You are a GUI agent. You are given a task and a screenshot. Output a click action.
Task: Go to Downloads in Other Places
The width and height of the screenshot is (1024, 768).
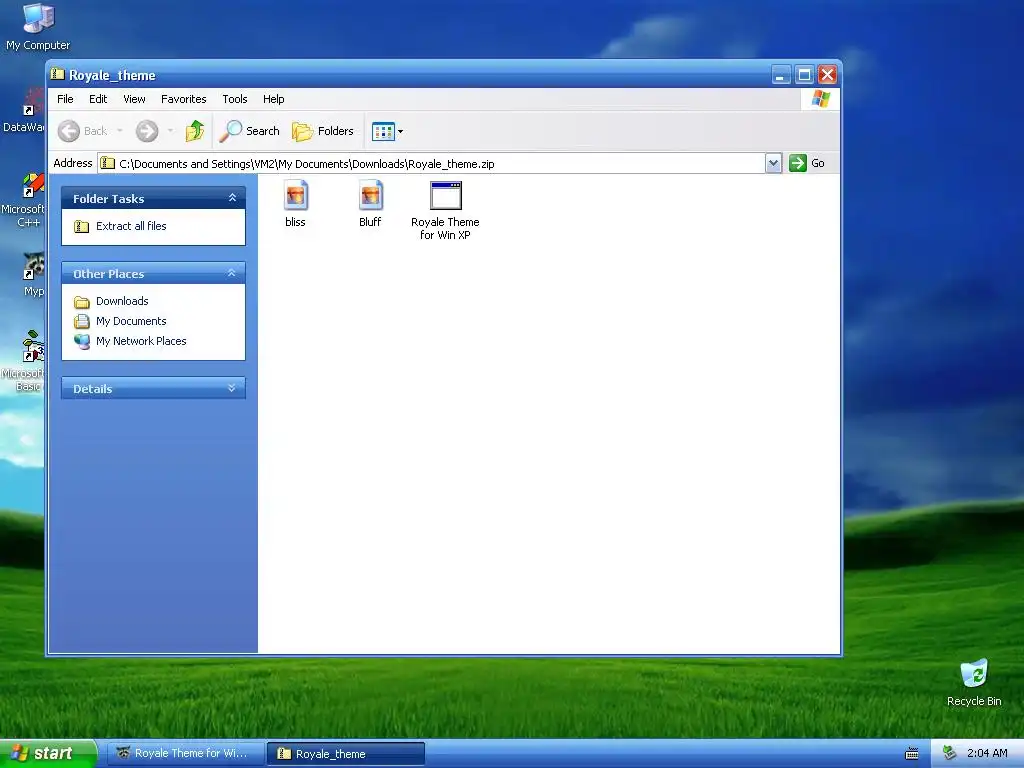pos(122,301)
